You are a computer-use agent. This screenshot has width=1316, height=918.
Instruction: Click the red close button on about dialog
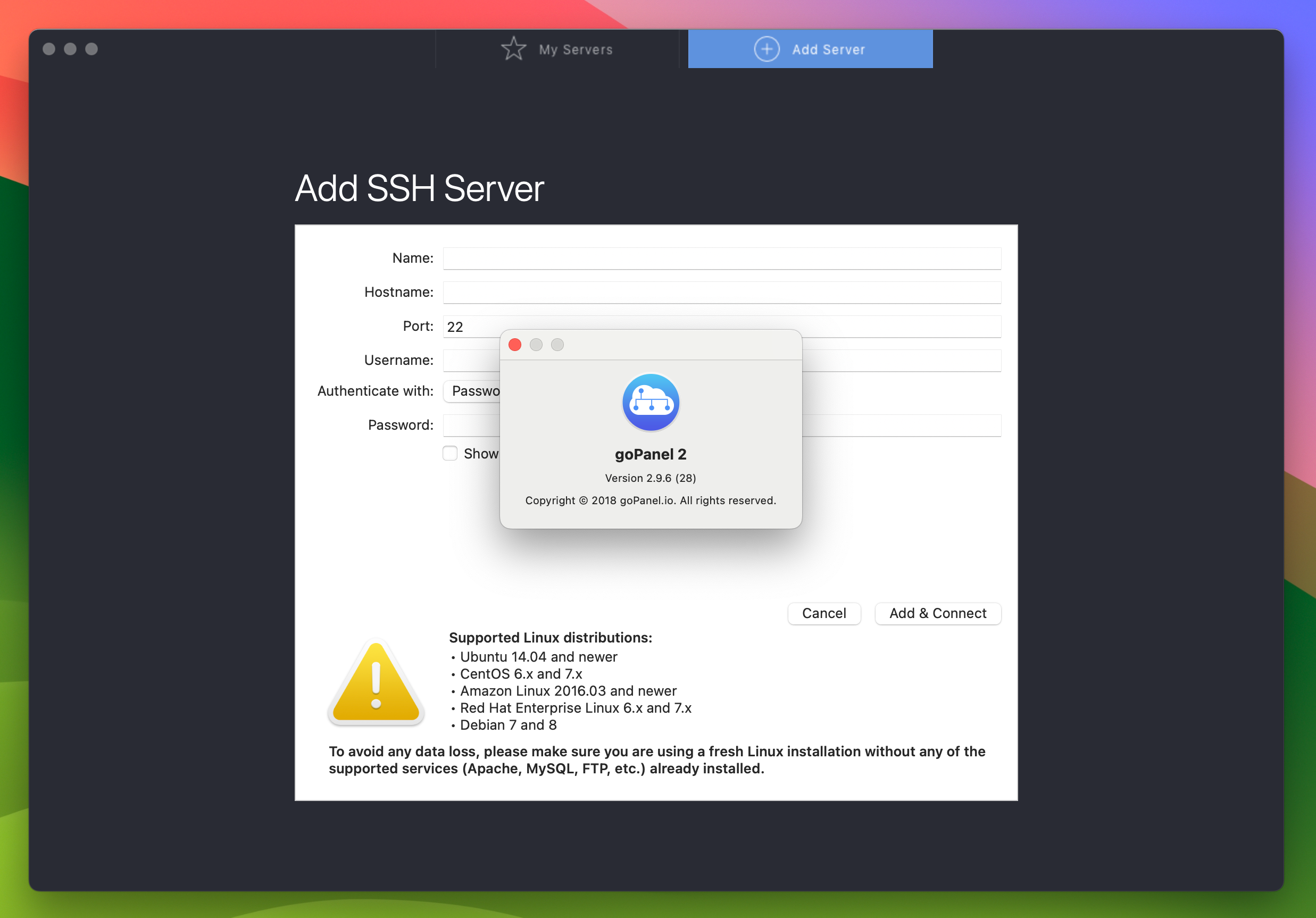[x=516, y=345]
